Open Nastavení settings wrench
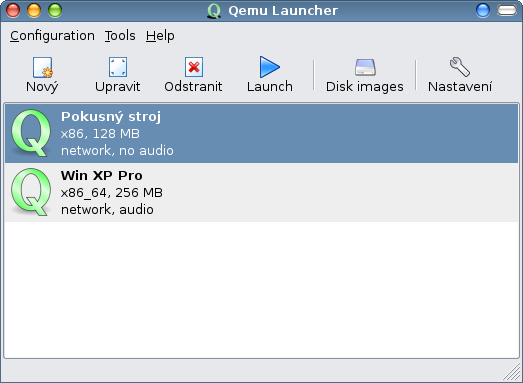This screenshot has width=523, height=383. 460,75
